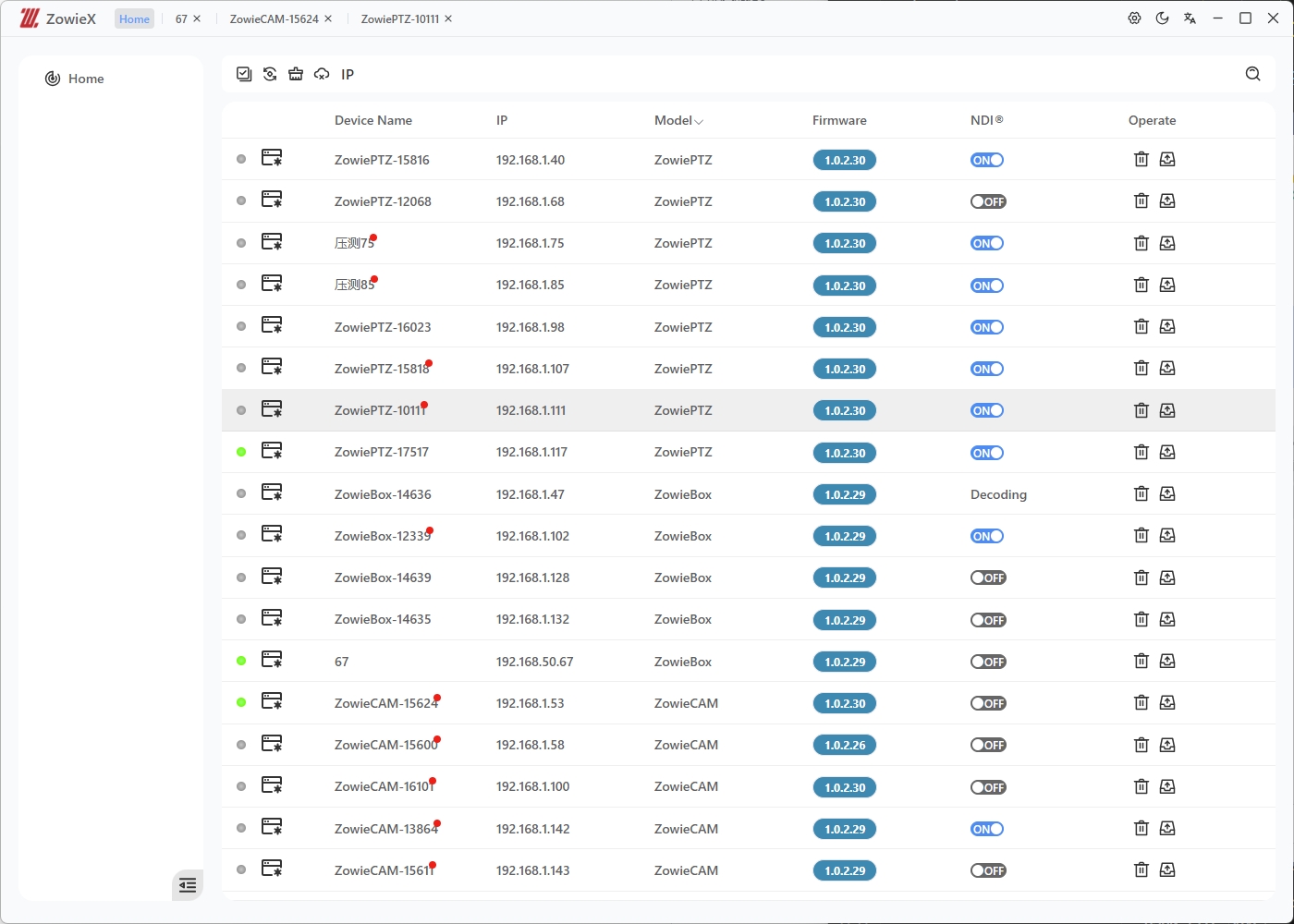The width and height of the screenshot is (1294, 924).
Task: Enable NDI for ZowiePTZ-12068
Action: [x=987, y=201]
